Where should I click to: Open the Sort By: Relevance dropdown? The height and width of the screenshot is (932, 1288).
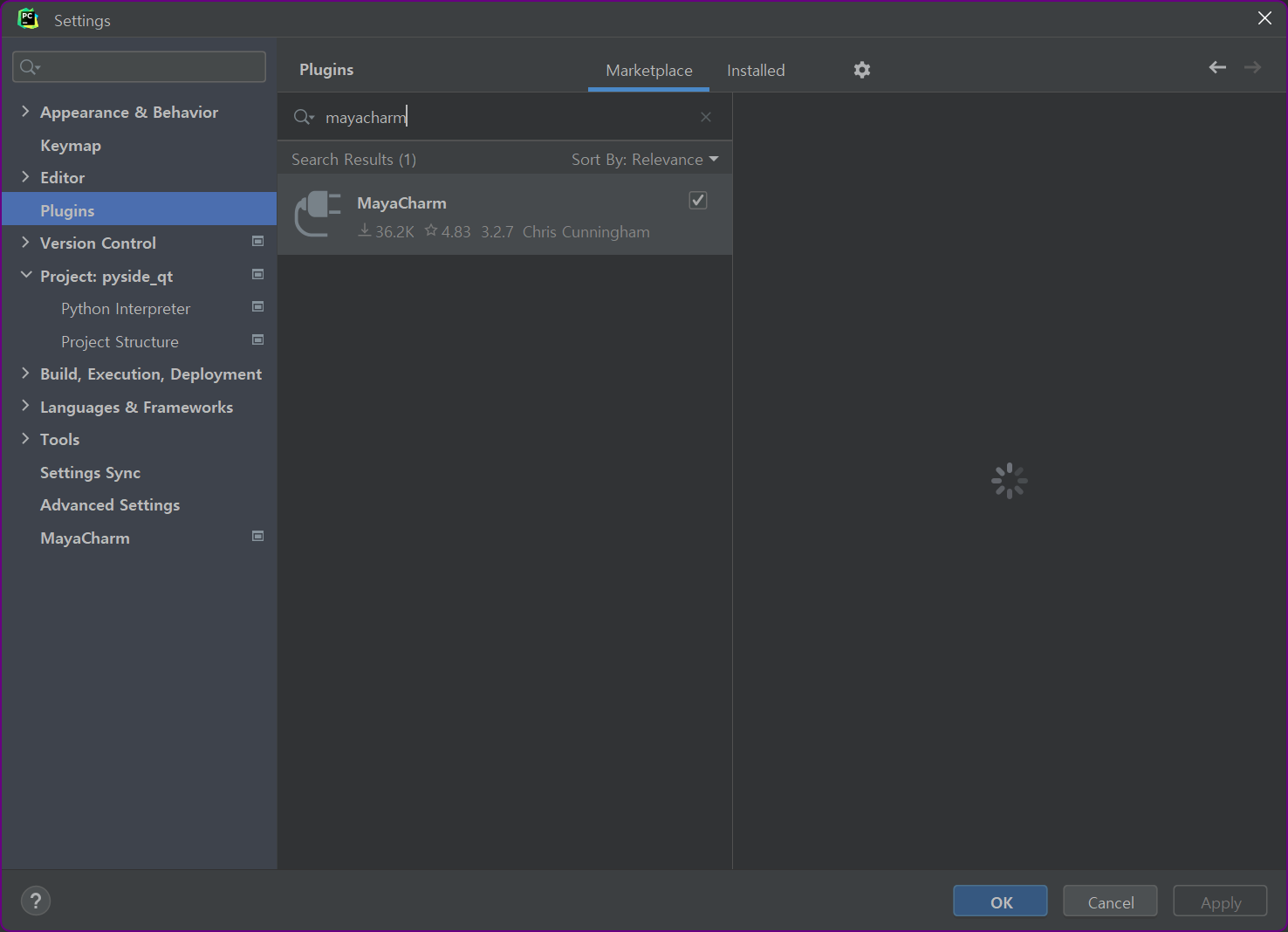(645, 160)
